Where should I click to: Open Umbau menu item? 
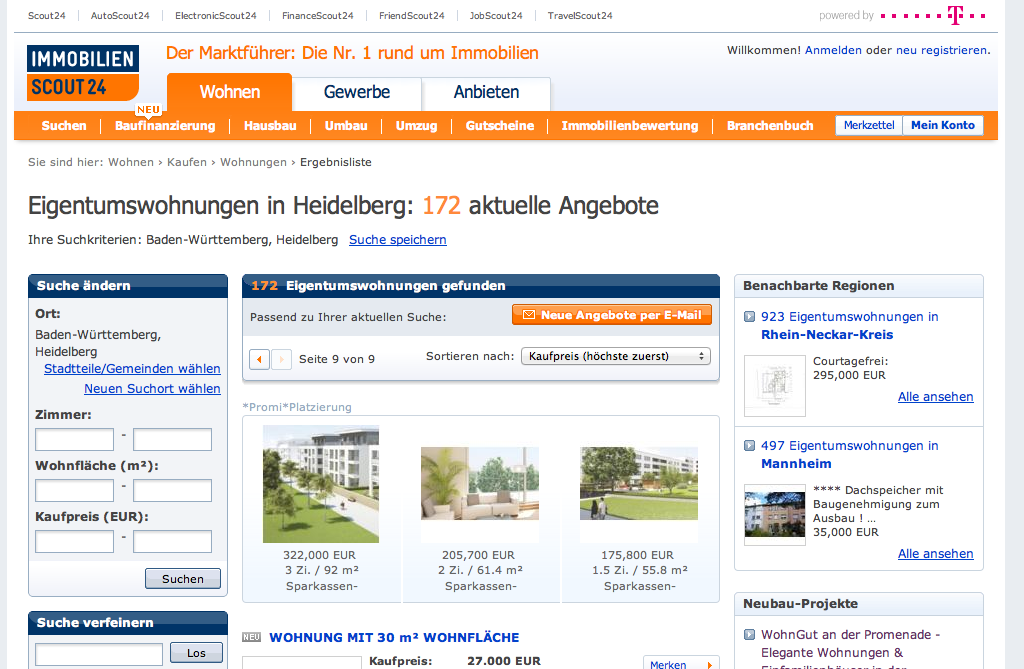(x=346, y=125)
